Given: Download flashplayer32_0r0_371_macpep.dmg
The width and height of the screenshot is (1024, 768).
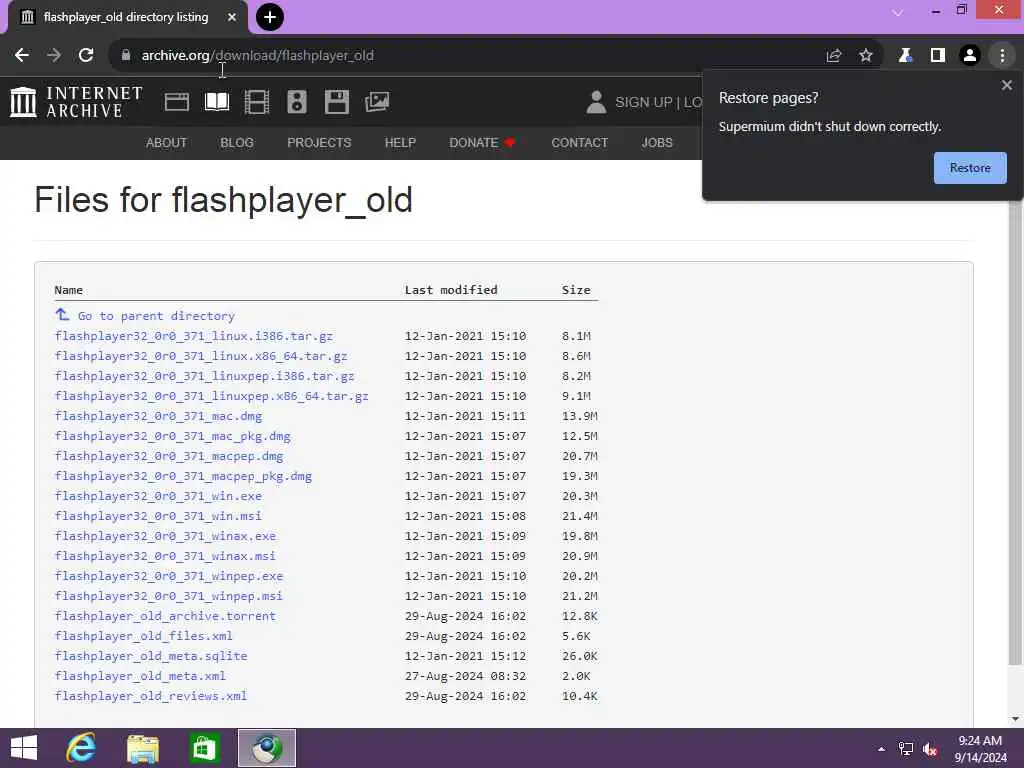Looking at the screenshot, I should pos(169,456).
